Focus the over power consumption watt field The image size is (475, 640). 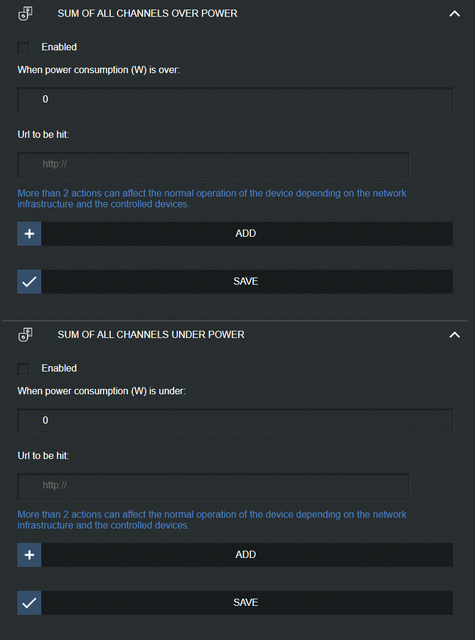point(235,99)
